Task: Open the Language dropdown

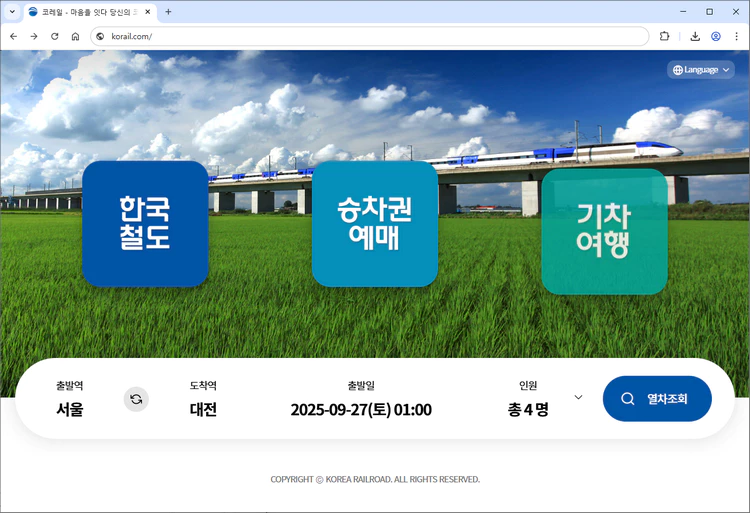Action: pos(701,70)
